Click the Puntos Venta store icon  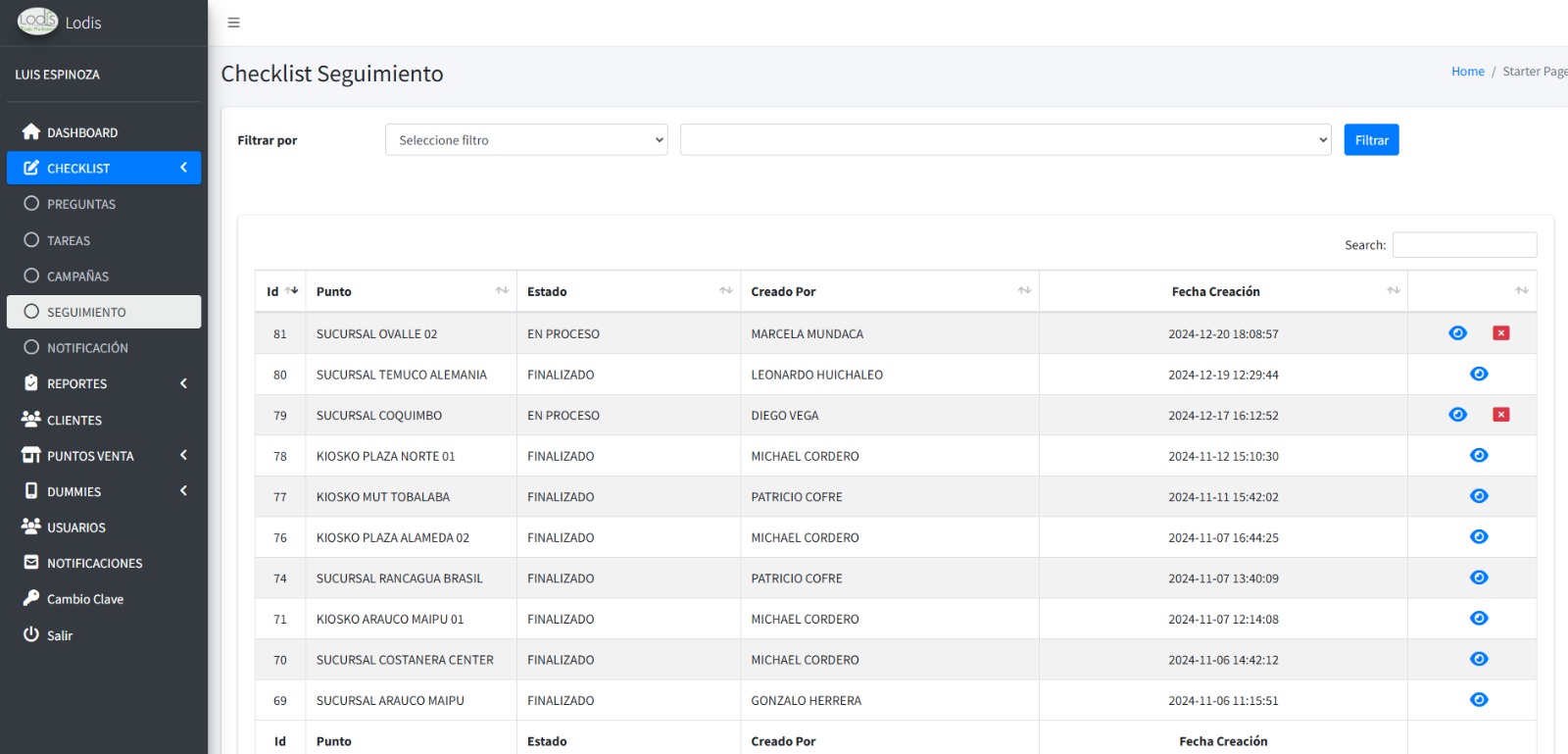[x=31, y=455]
